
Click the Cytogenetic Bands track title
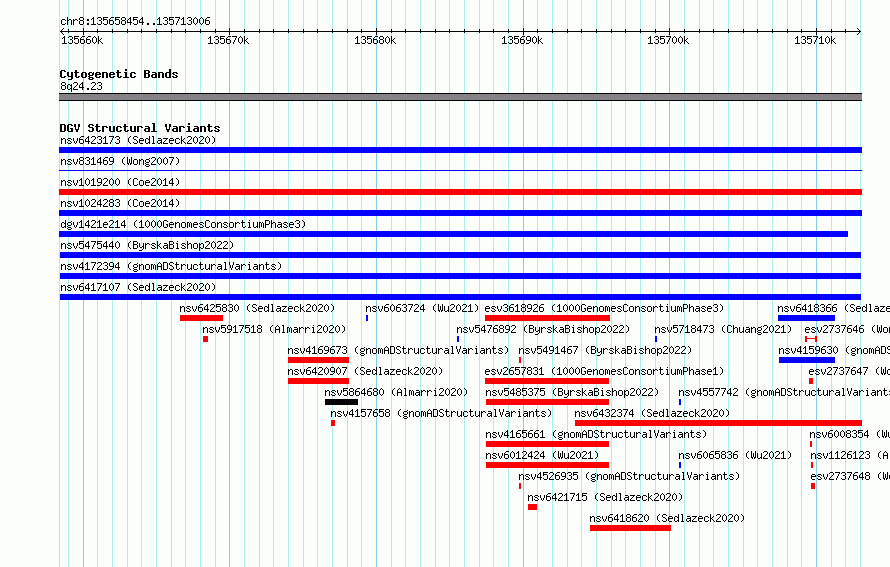coord(119,74)
